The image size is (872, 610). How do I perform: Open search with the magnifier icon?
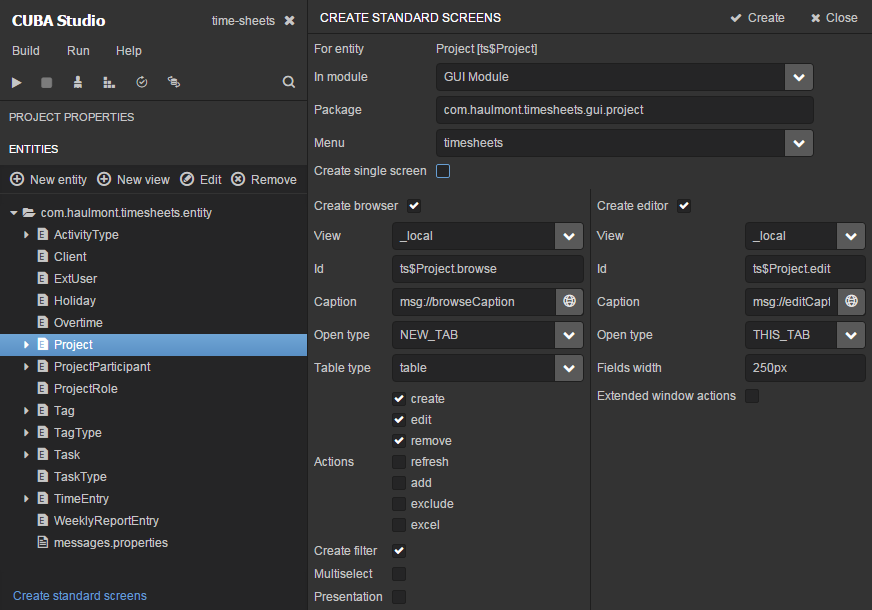pos(289,82)
